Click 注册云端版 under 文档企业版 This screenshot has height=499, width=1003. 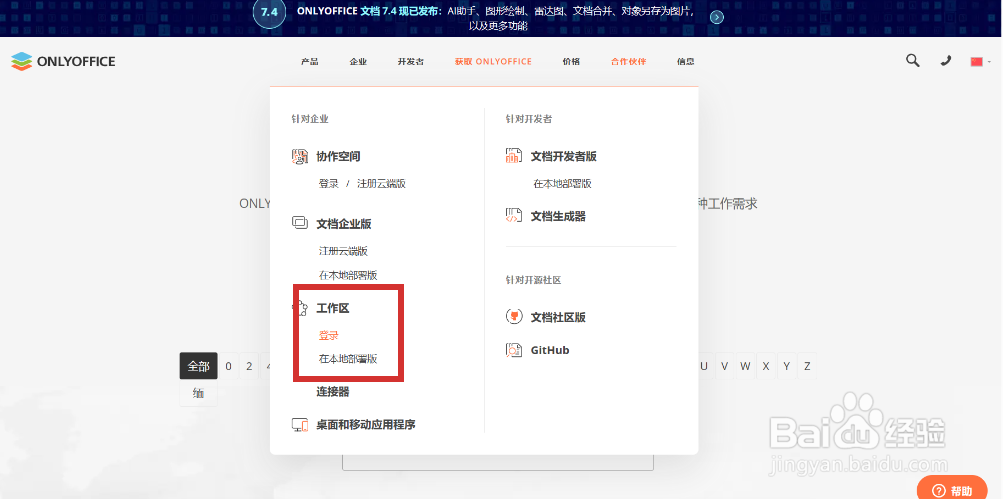click(344, 251)
